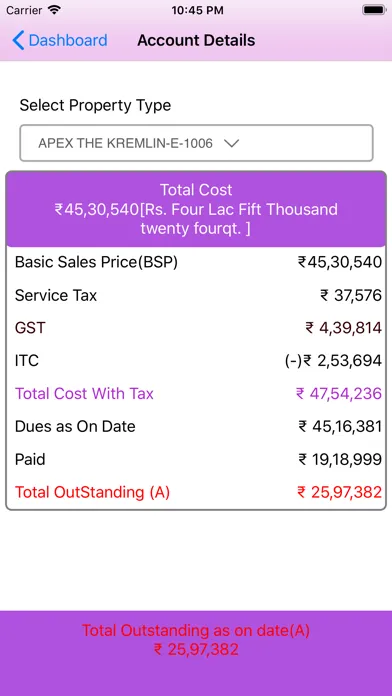Tap the Select Property Type label
392x696 pixels.
tap(95, 106)
